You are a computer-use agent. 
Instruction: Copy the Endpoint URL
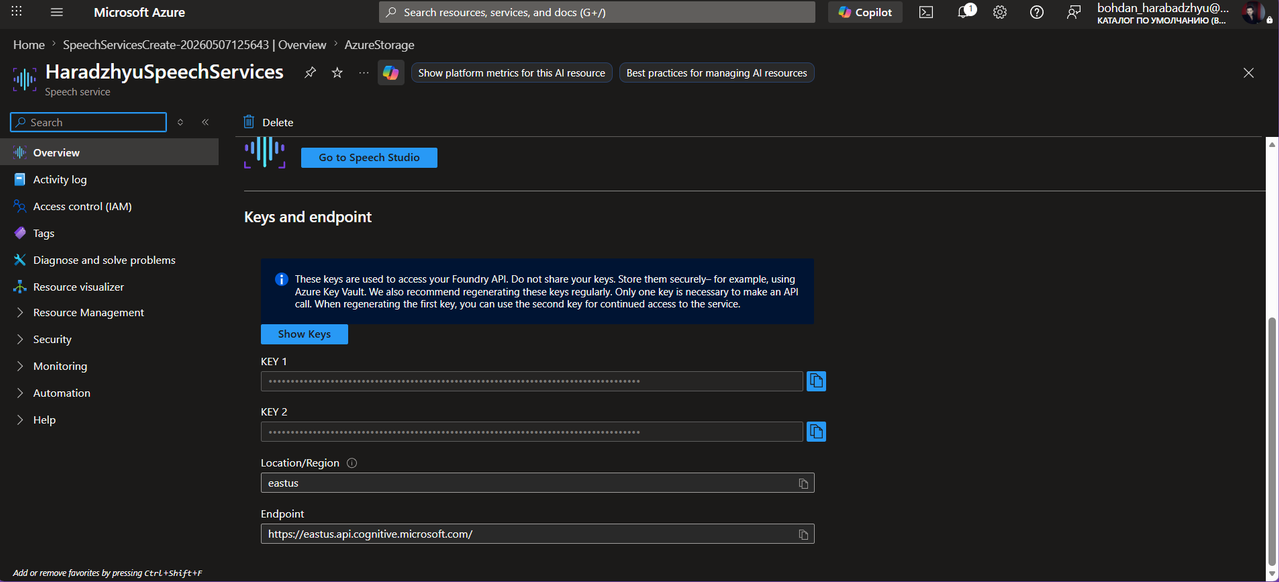(x=803, y=534)
